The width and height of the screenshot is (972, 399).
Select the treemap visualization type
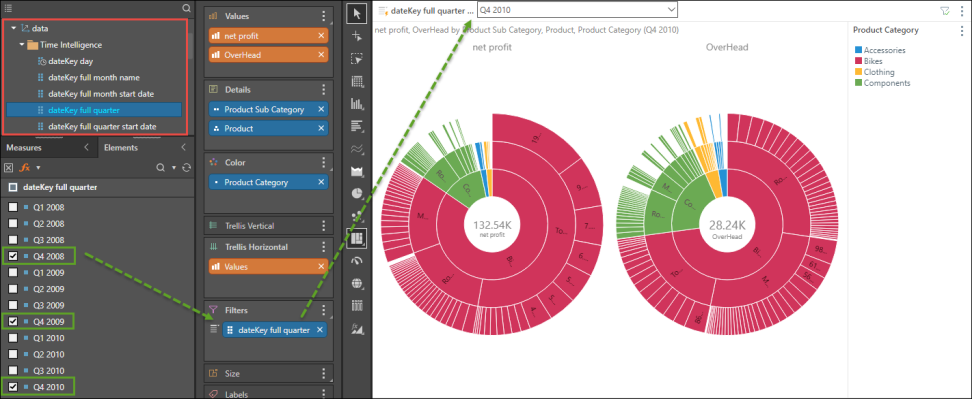pyautogui.click(x=356, y=238)
